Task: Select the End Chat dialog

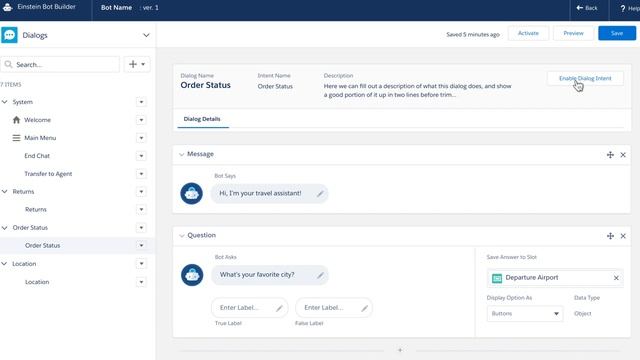Action: (x=37, y=156)
